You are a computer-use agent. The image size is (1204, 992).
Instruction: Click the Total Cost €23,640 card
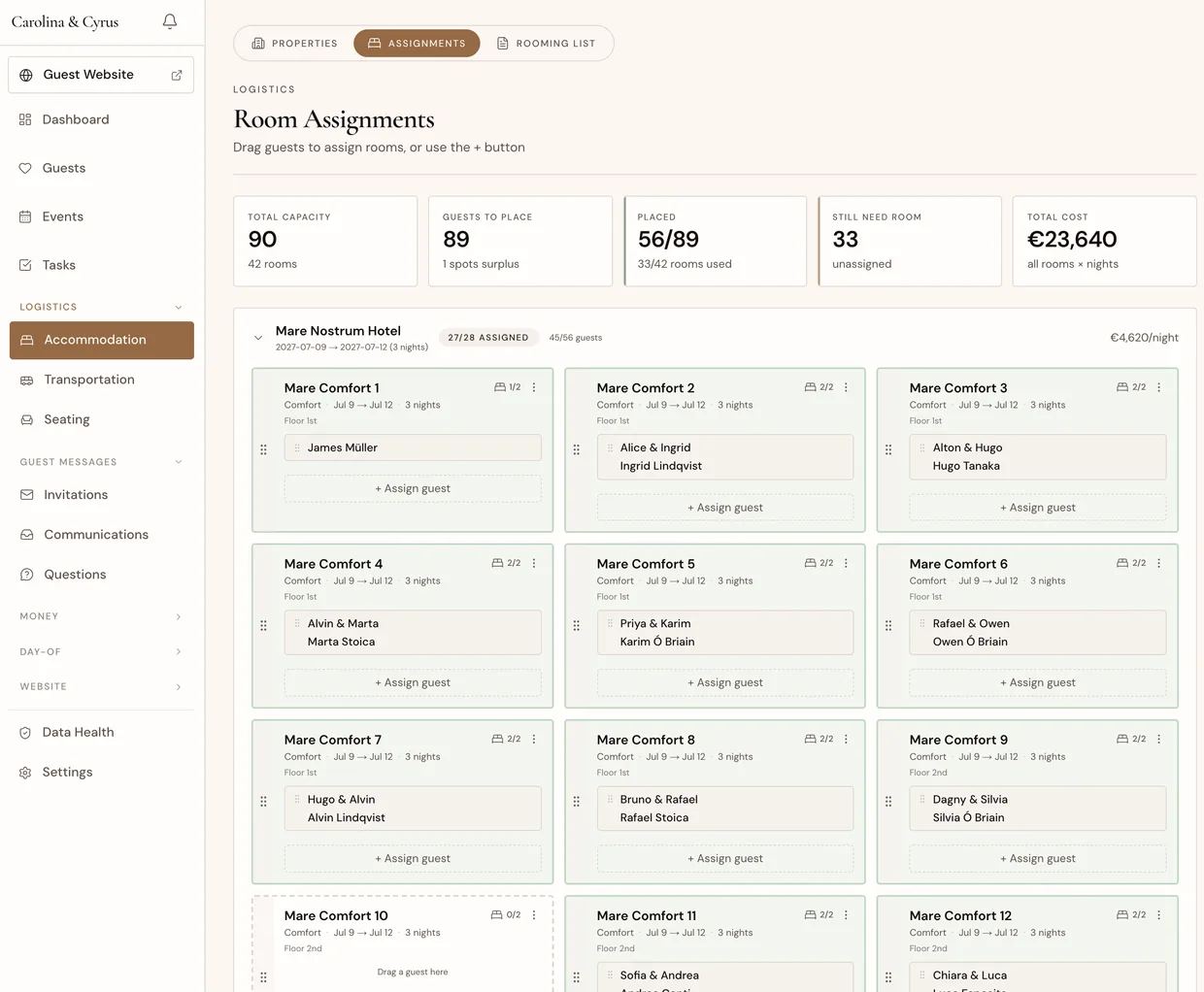[1105, 241]
